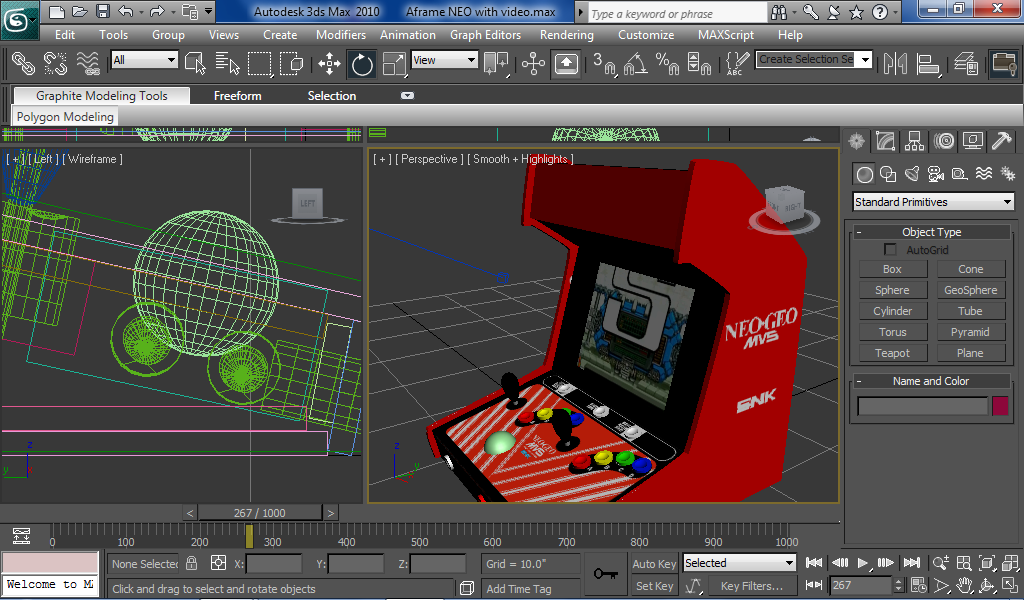Click the Zoom Extents All viewport control
Screen dimensions: 1024x600
point(1010,563)
